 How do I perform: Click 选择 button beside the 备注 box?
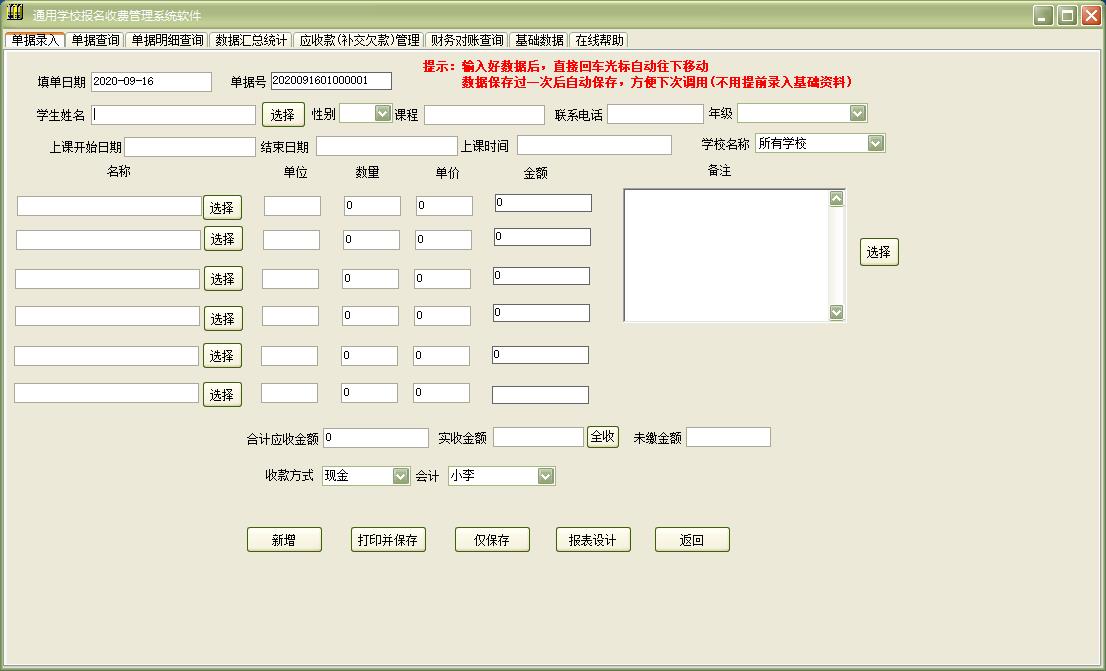pyautogui.click(x=879, y=252)
